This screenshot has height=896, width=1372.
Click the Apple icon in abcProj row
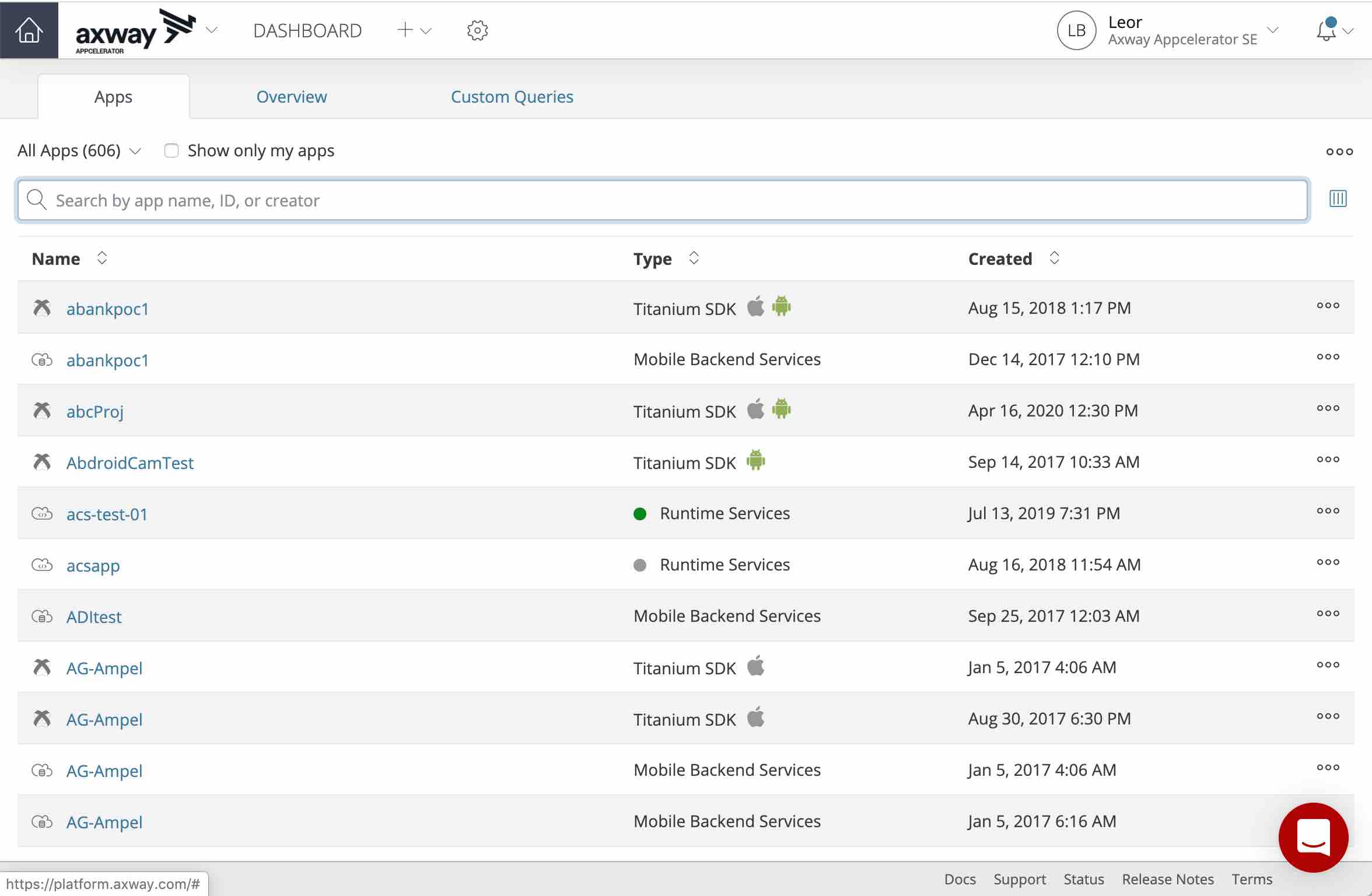755,409
